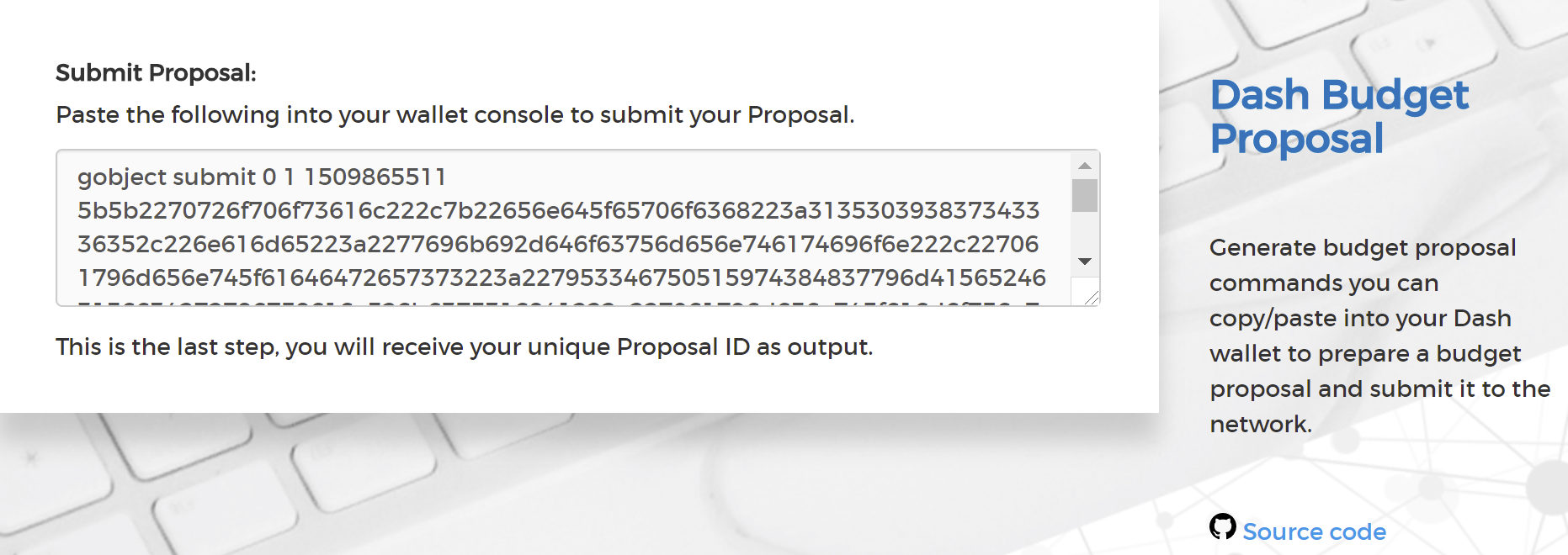
Task: Click the empty scrollbar track below the thumb
Action: (x=1085, y=232)
